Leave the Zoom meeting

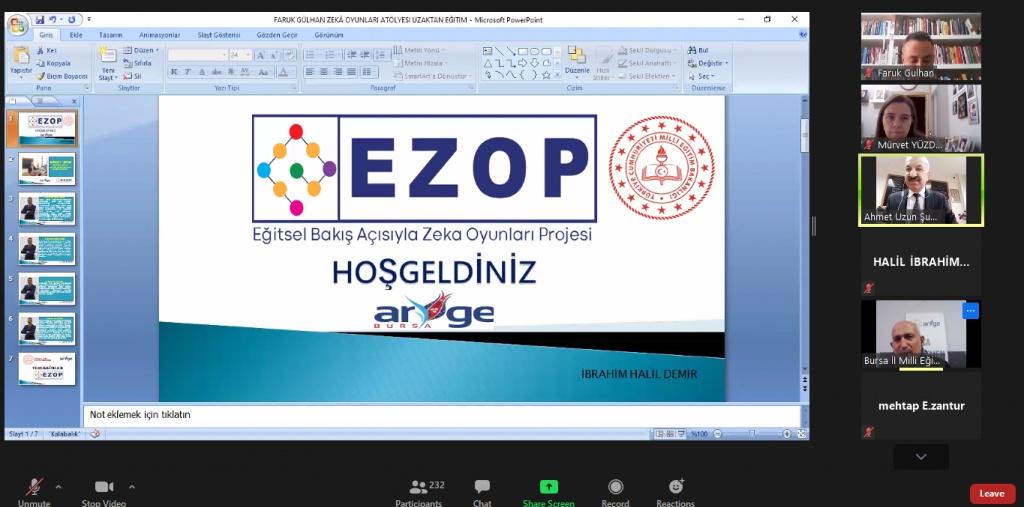(992, 493)
